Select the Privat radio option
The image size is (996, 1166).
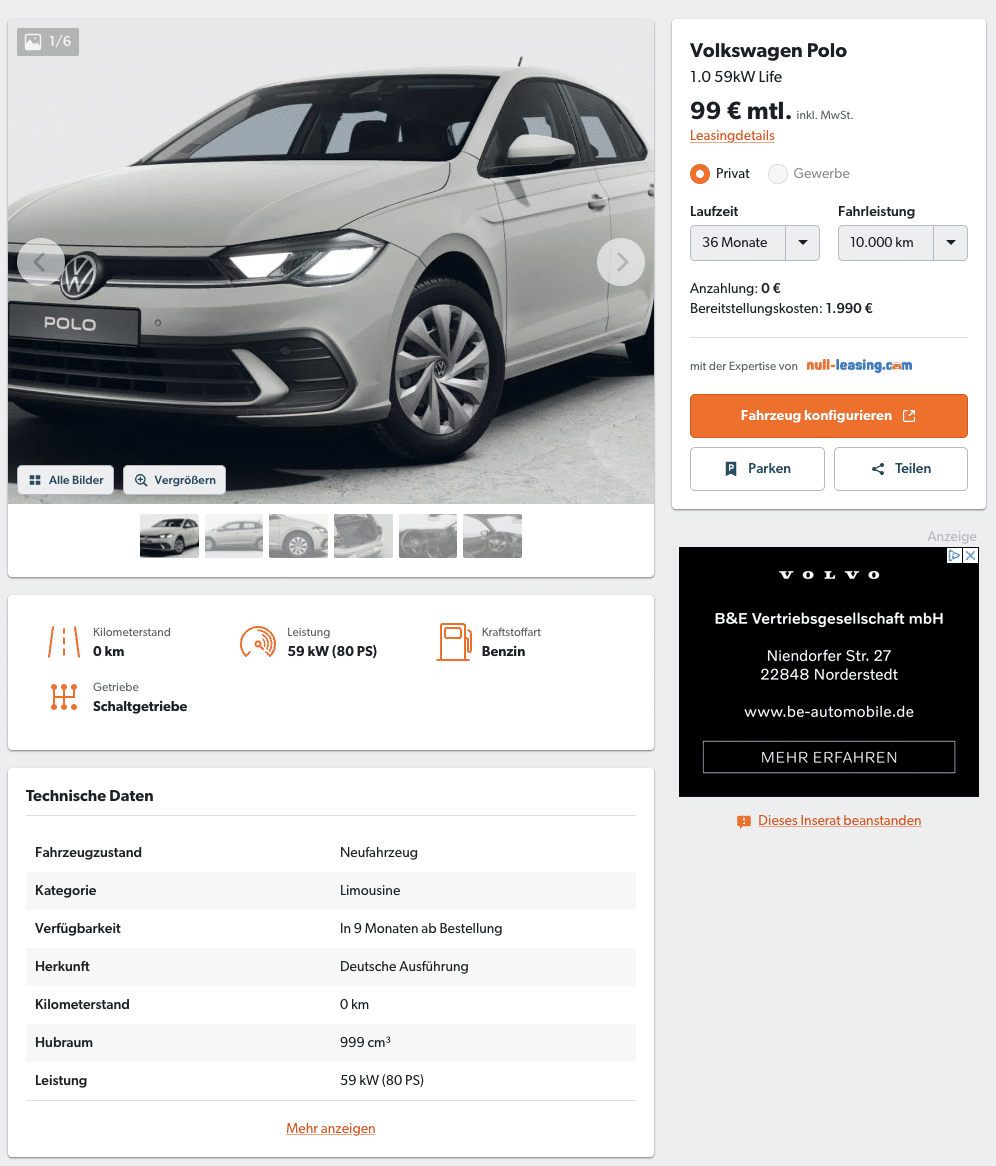[700, 174]
